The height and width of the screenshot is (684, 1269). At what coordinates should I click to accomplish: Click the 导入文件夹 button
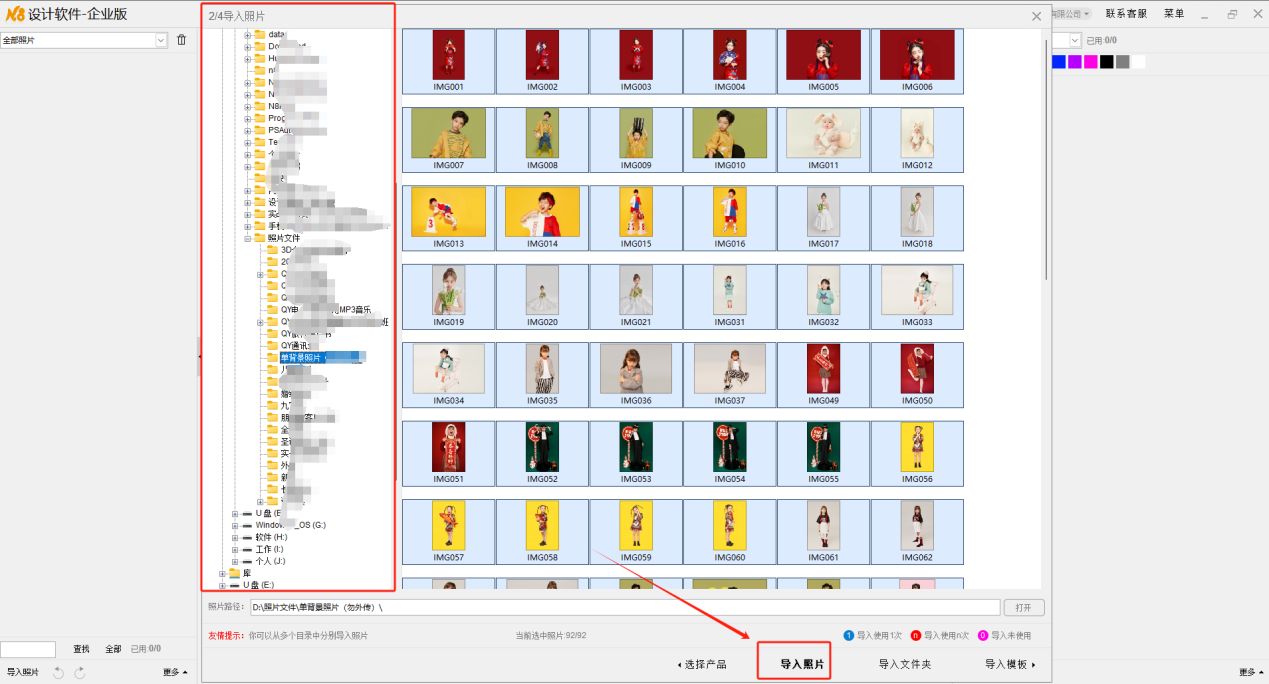click(x=905, y=664)
